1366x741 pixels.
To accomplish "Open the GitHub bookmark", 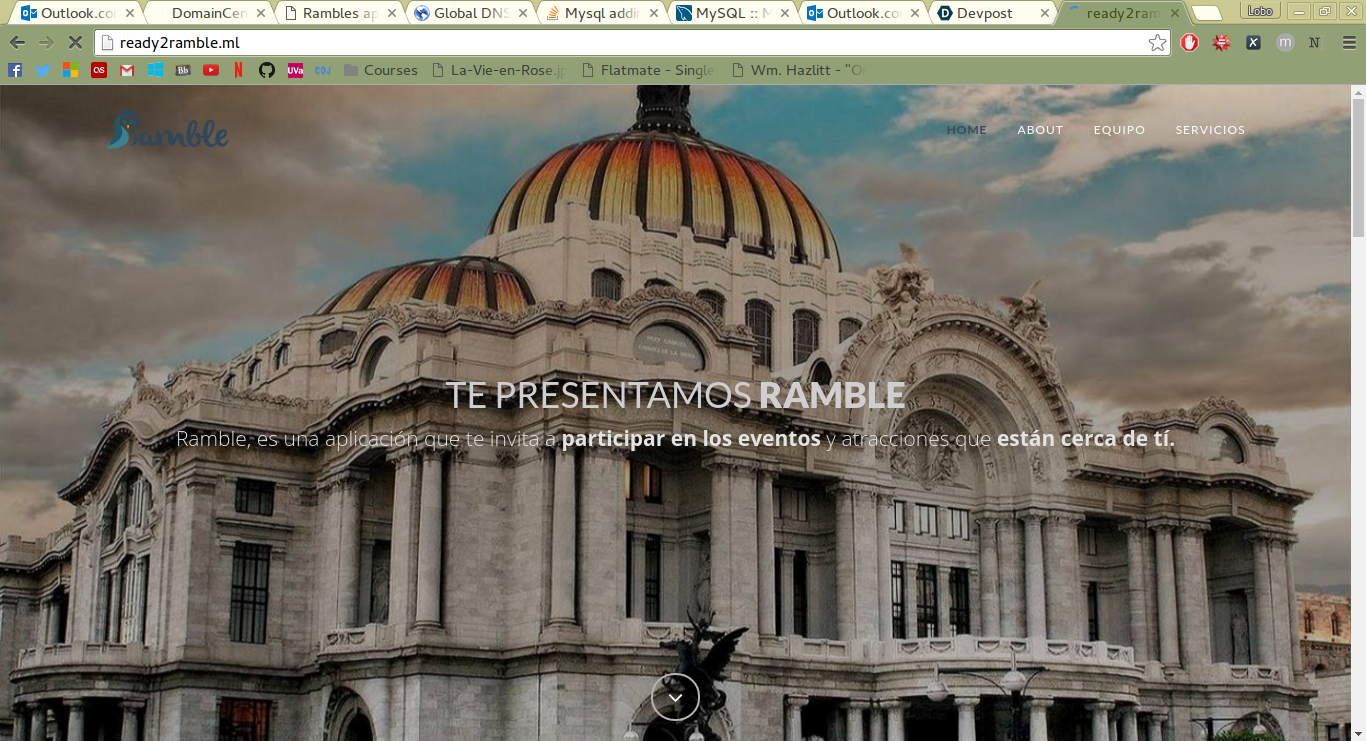I will 267,70.
